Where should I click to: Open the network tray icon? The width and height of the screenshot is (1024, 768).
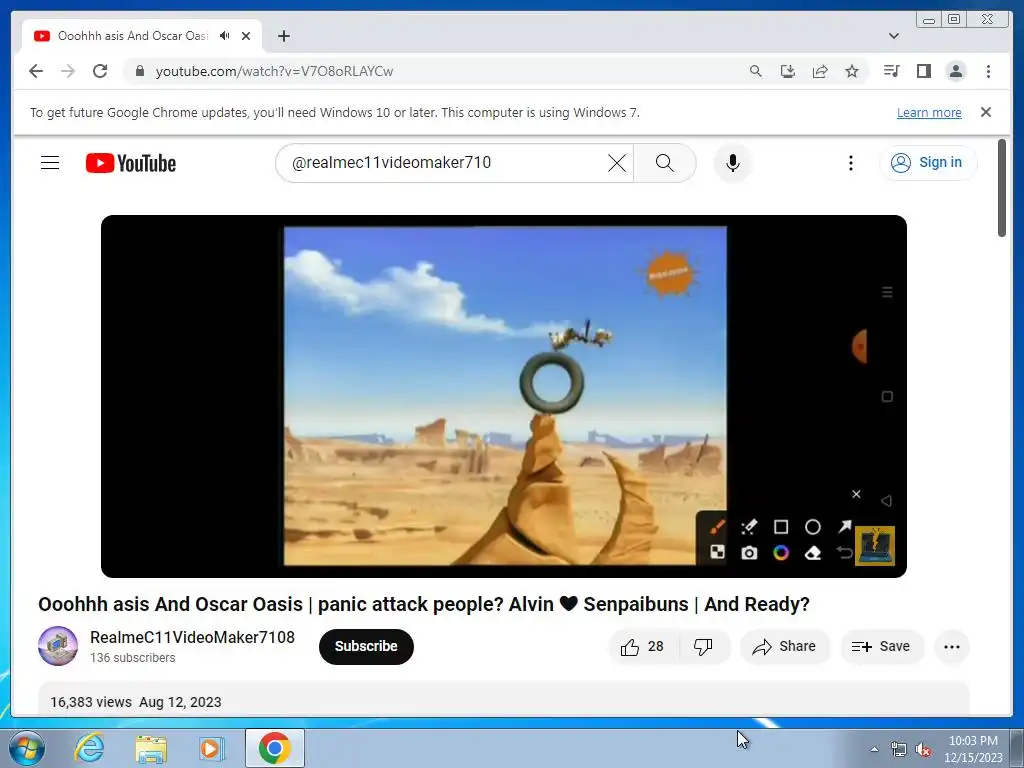899,749
